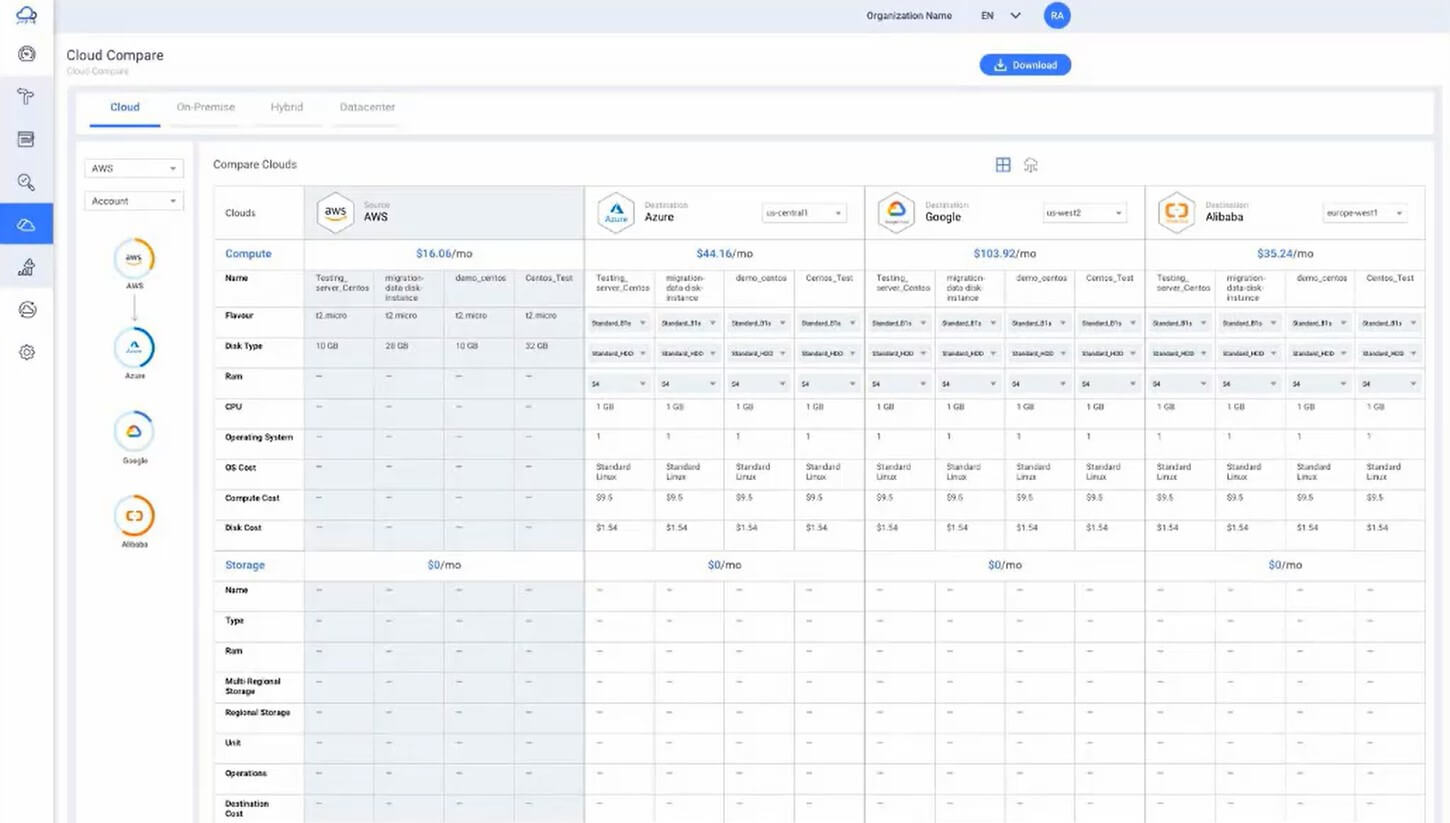Open the AWS provider dropdown
The width and height of the screenshot is (1450, 823).
pos(133,169)
